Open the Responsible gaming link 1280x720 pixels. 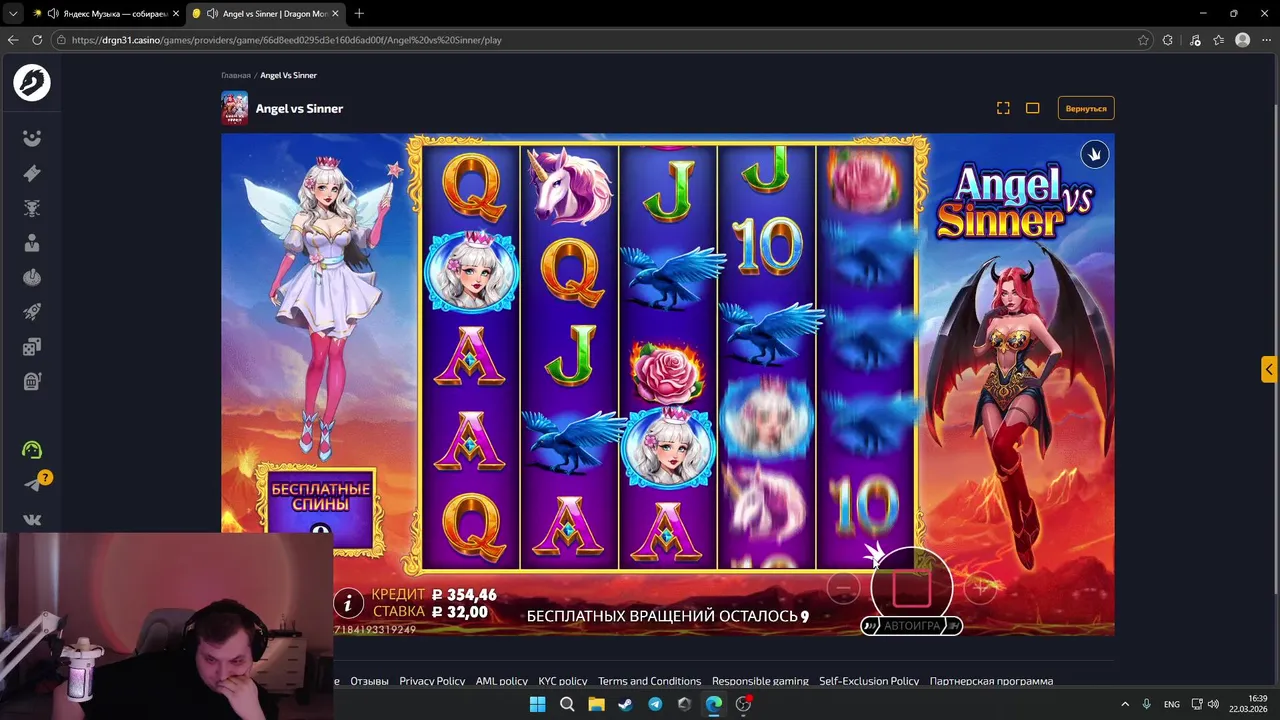click(x=760, y=681)
